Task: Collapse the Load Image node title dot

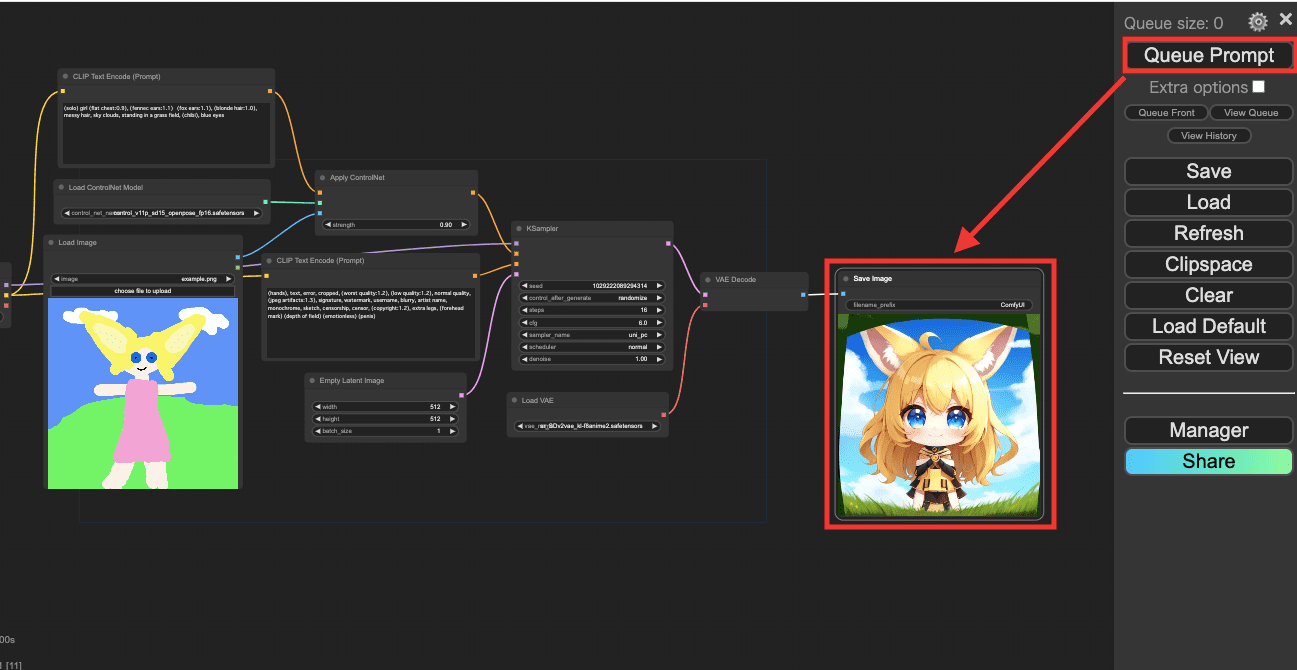Action: click(x=52, y=243)
